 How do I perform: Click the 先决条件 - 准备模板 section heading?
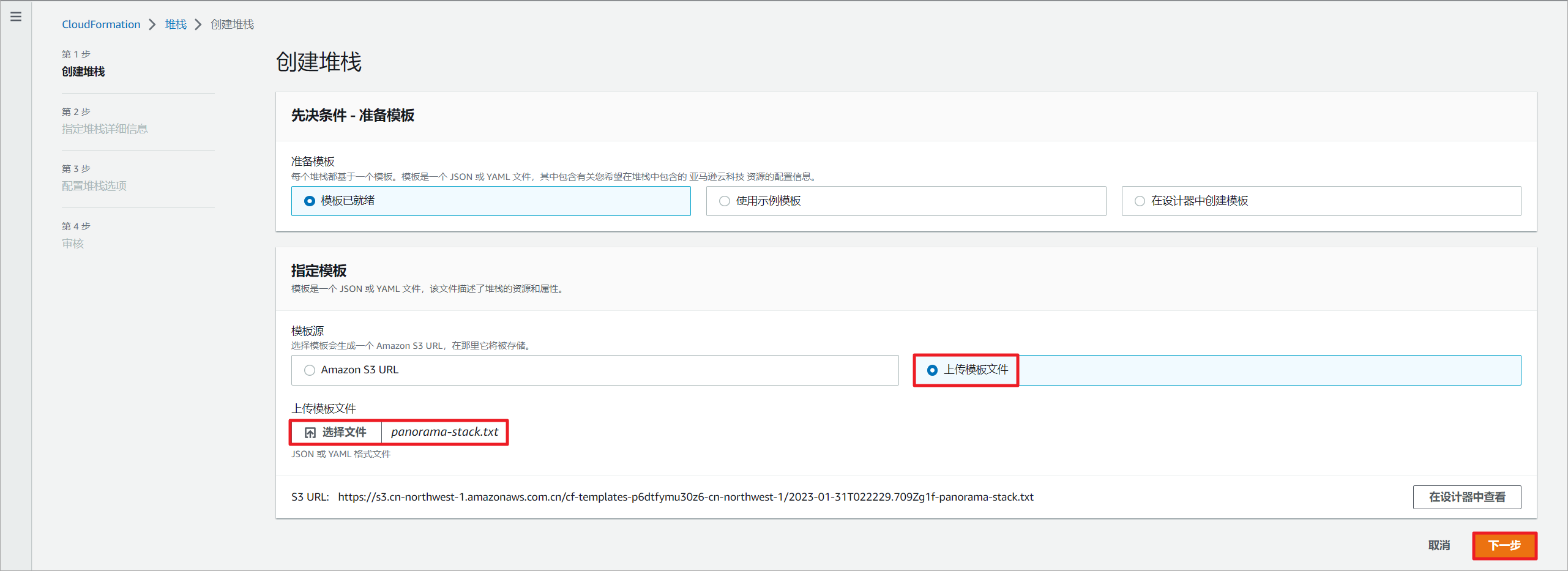click(x=353, y=115)
